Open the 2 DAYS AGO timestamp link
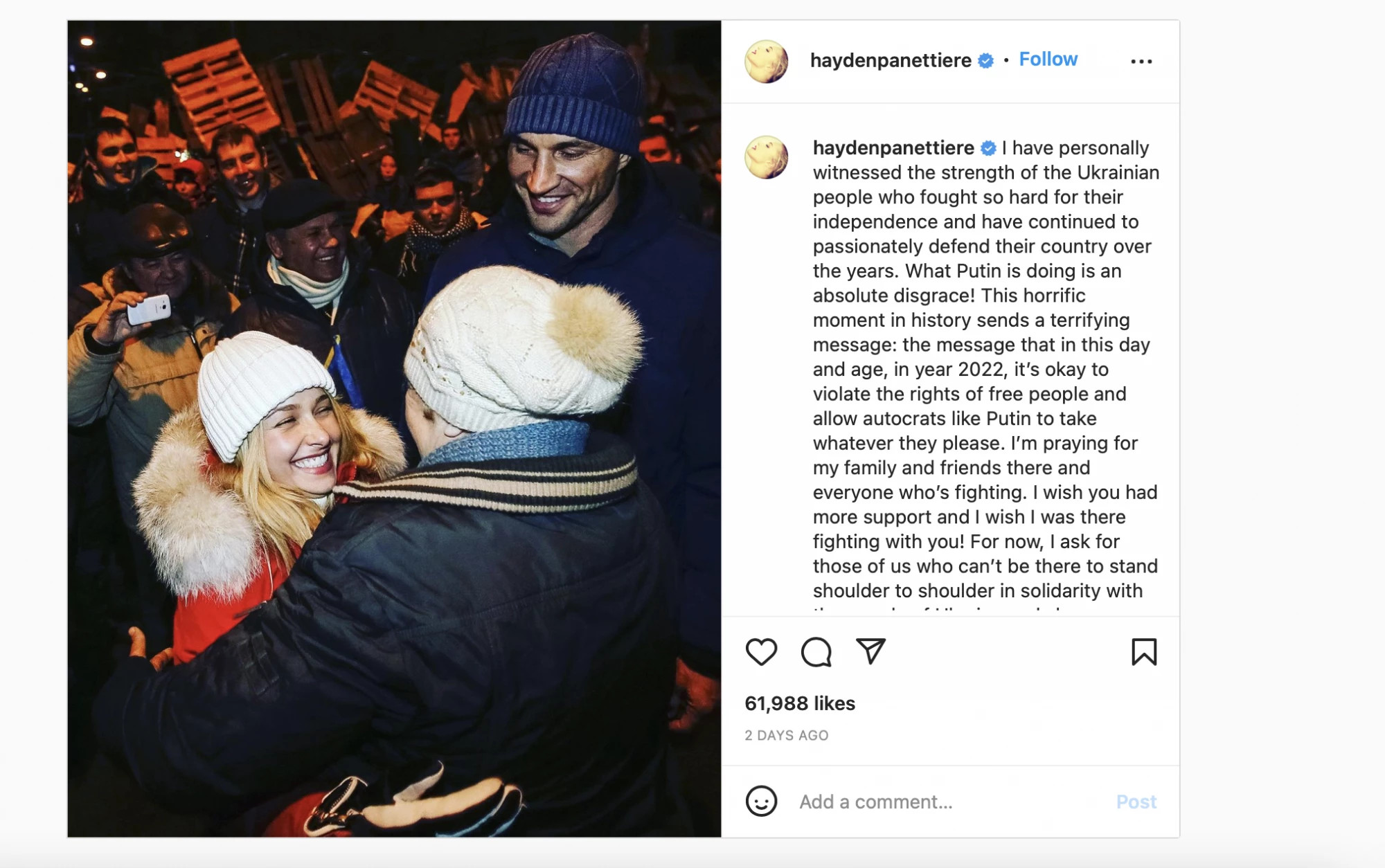The width and height of the screenshot is (1385, 868). [x=787, y=735]
